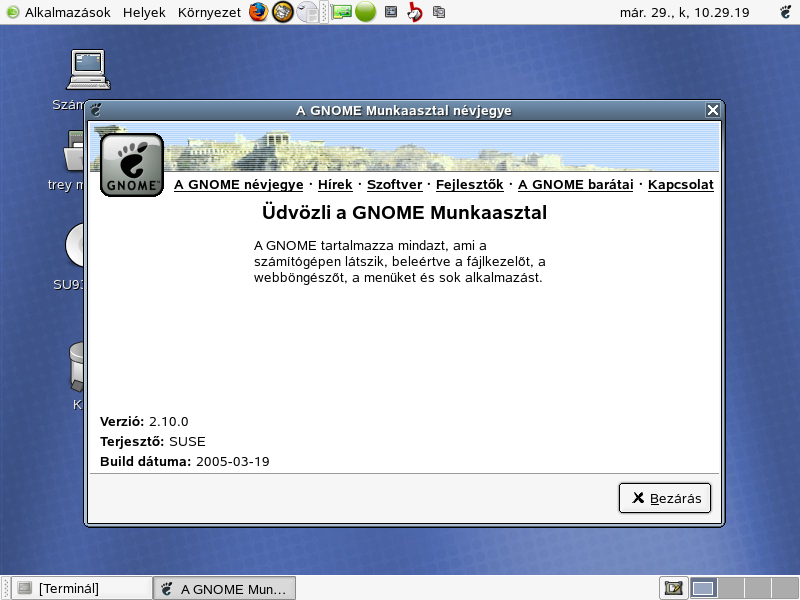This screenshot has width=800, height=600.
Task: Switch to Terminál in the taskbar
Action: coord(82,588)
